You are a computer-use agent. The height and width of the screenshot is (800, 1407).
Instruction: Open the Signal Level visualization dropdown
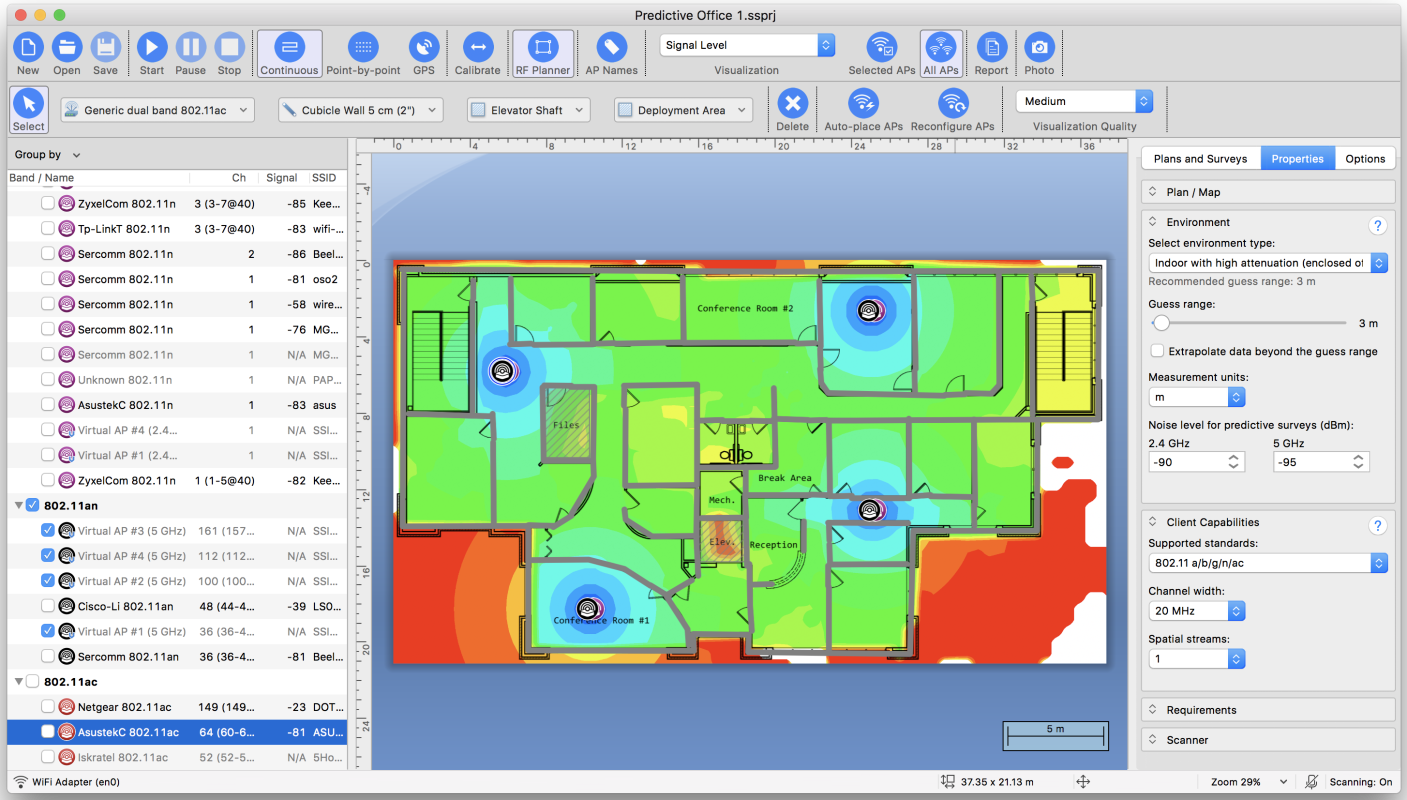[745, 44]
